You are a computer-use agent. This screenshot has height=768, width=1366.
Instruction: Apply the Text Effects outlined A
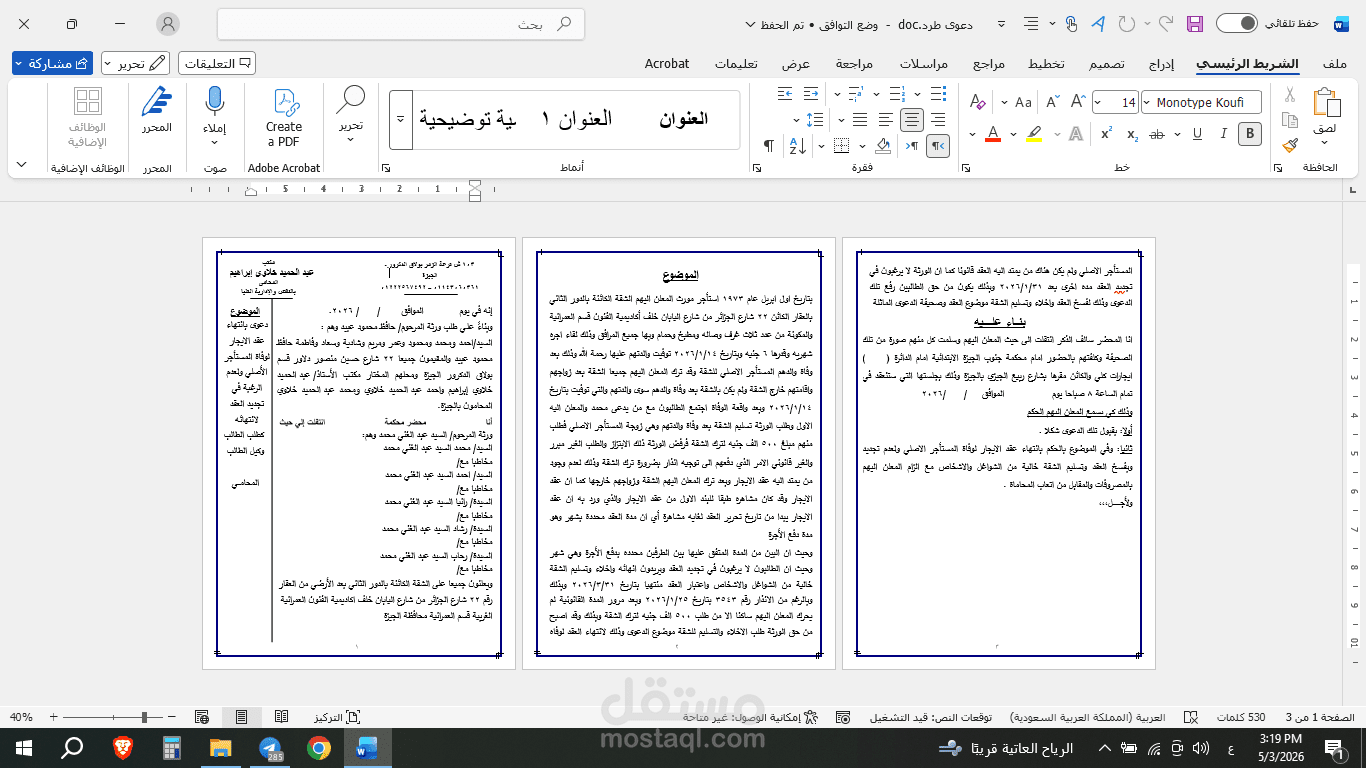click(1076, 134)
